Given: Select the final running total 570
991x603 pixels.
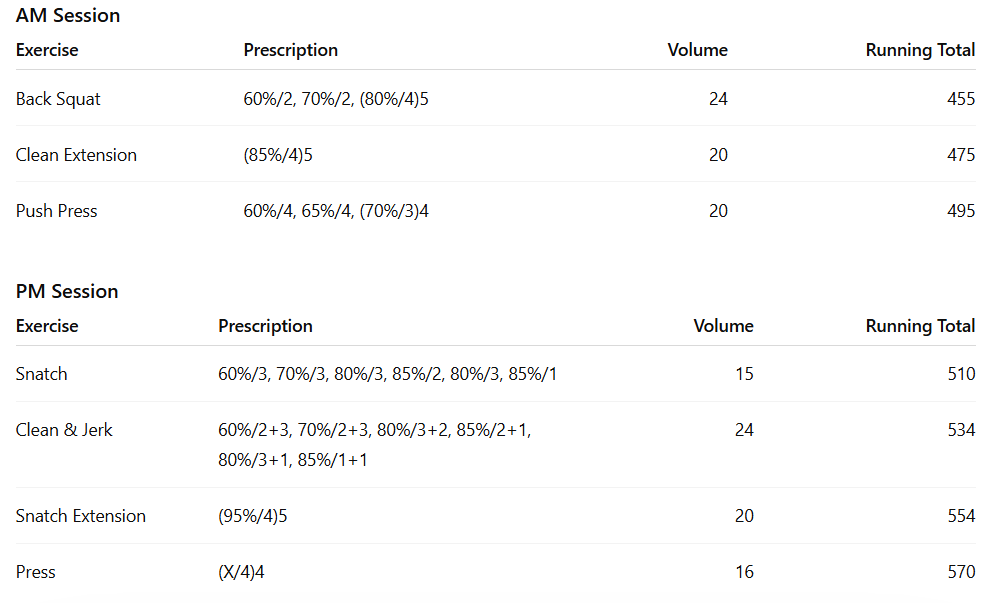Looking at the screenshot, I should tap(960, 572).
